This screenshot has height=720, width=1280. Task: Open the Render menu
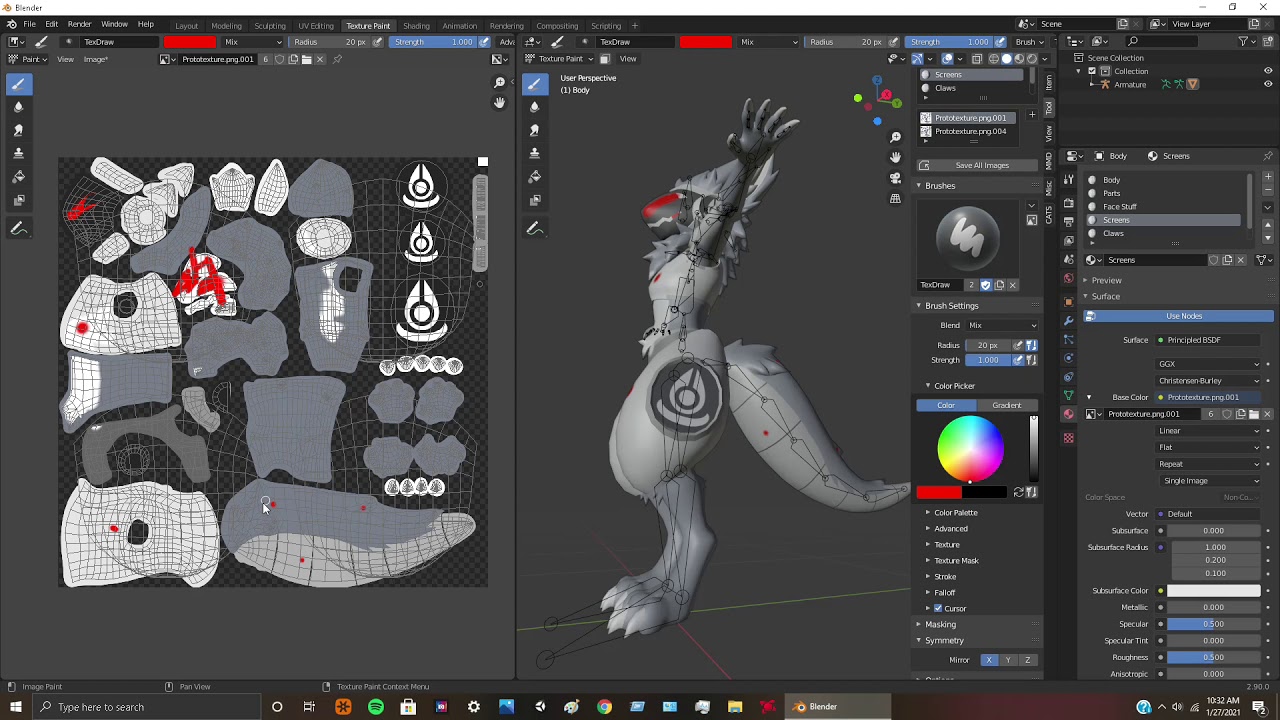[79, 24]
